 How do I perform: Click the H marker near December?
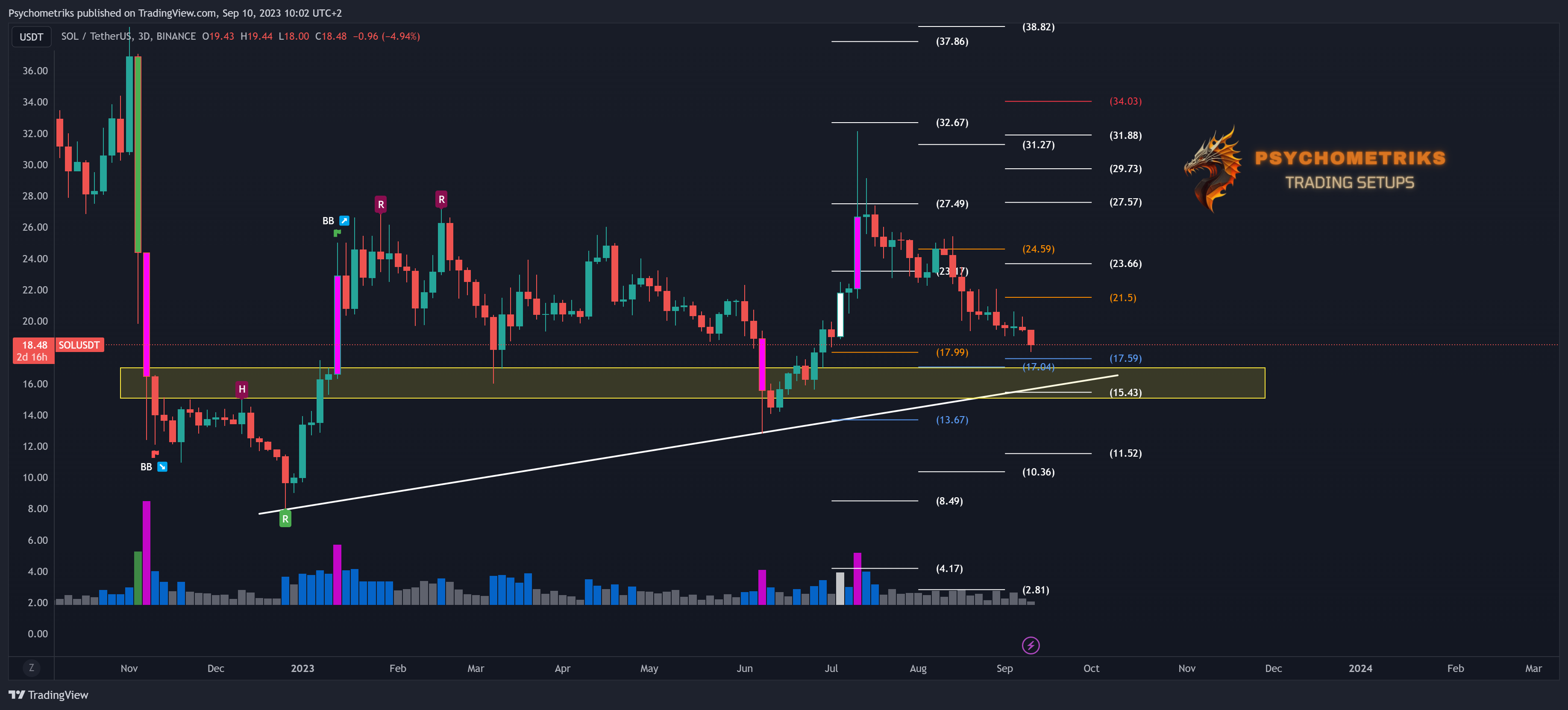pos(242,389)
